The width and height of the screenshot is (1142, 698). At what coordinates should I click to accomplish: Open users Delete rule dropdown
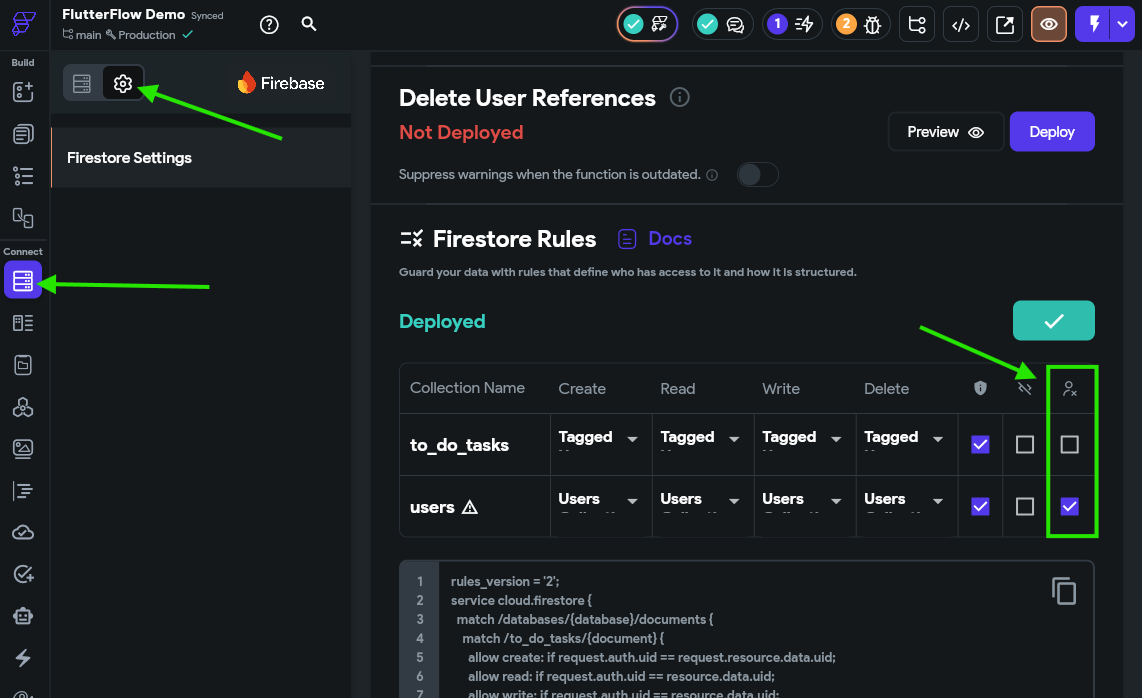[x=907, y=506]
